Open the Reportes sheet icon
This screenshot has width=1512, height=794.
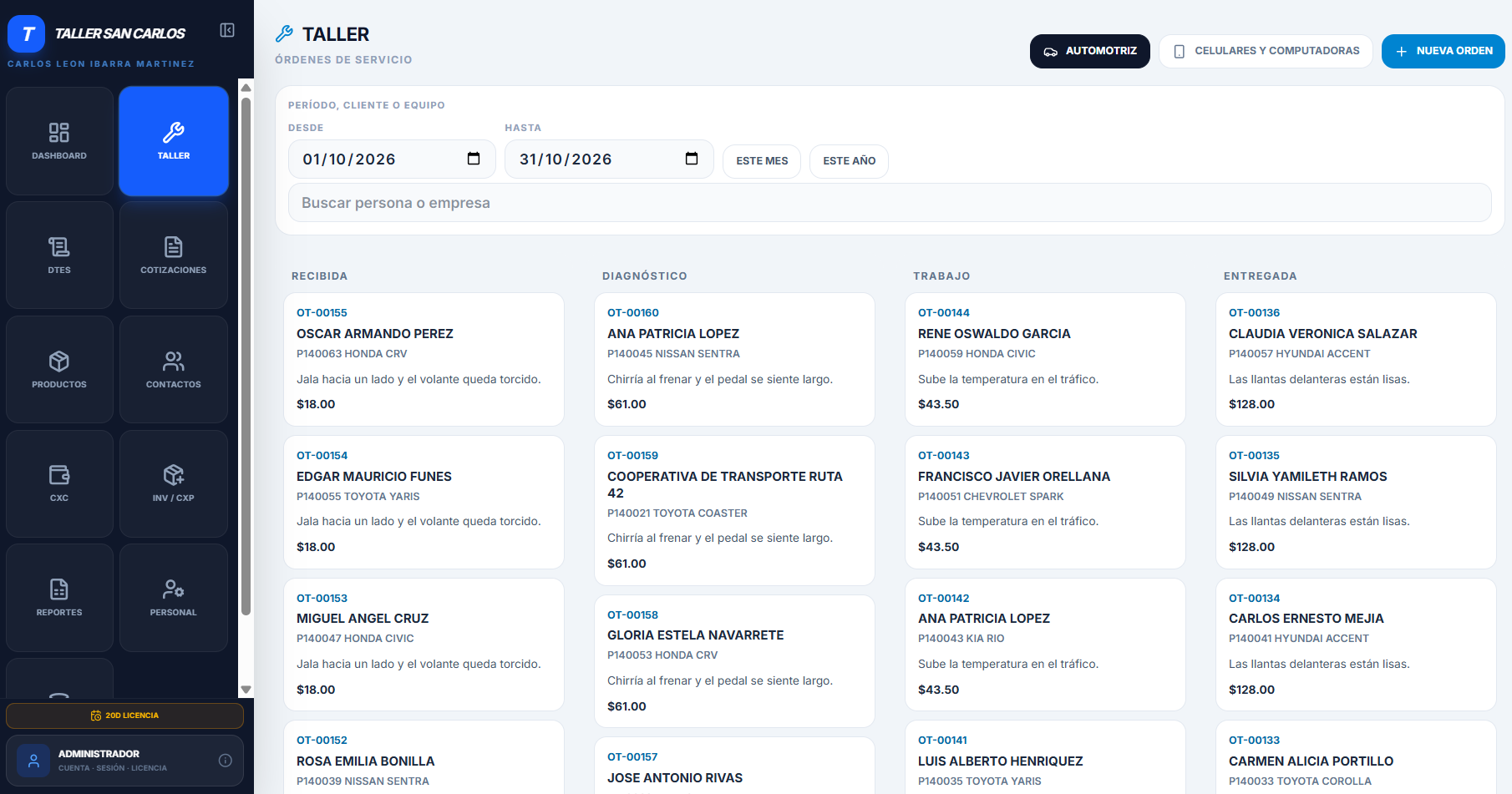(59, 589)
